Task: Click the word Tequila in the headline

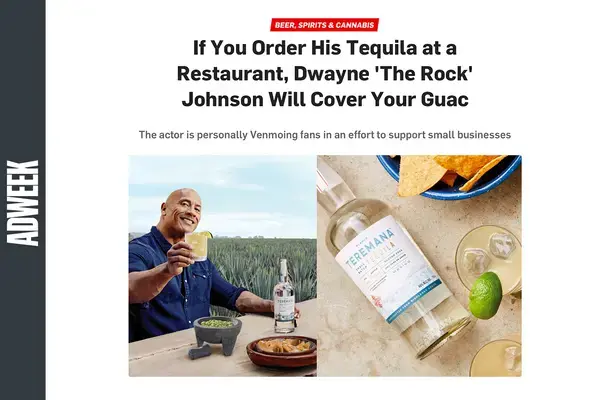Action: pos(382,48)
